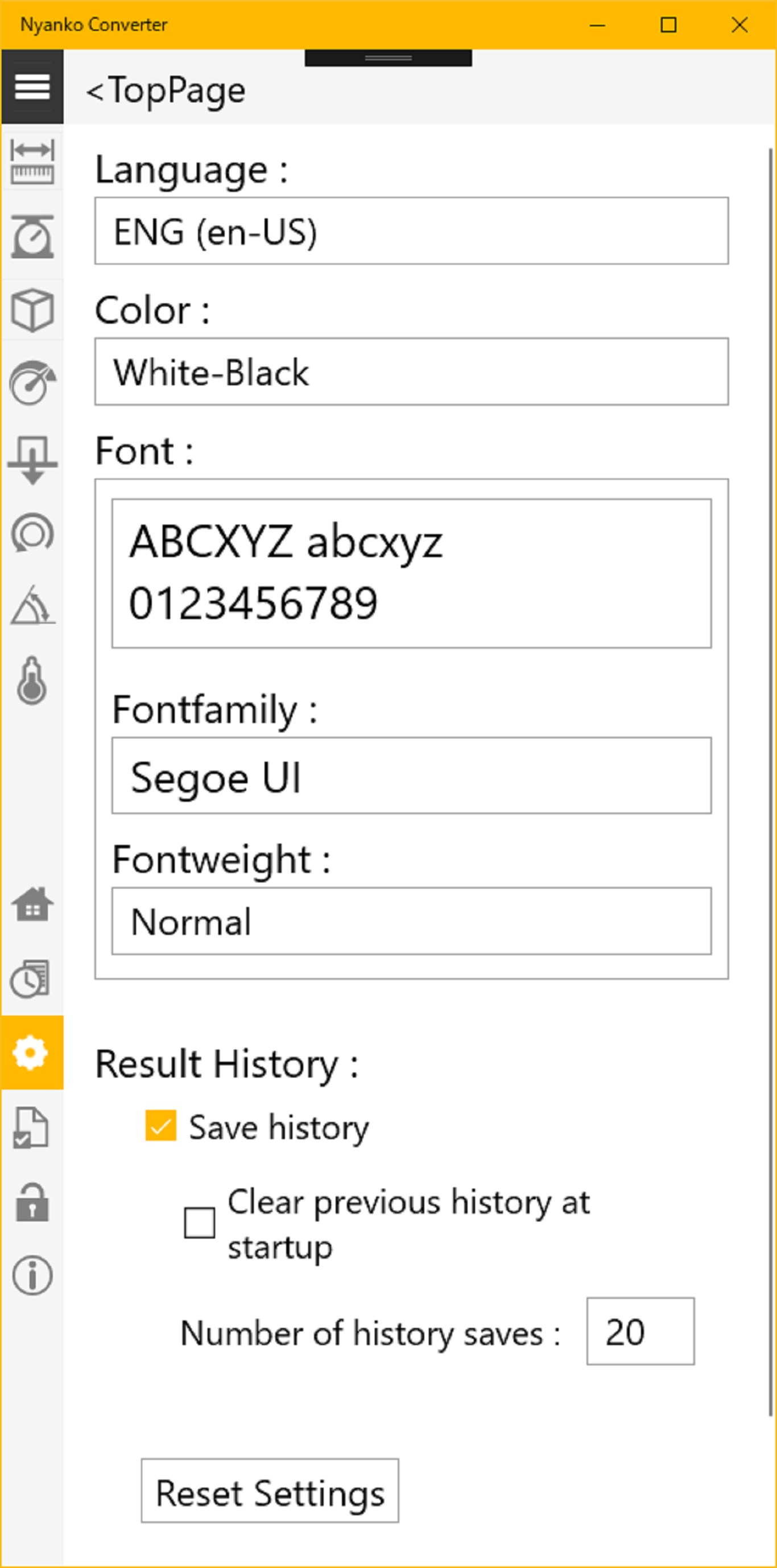Open the info about icon
This screenshot has height=1568, width=777.
coord(32,1275)
